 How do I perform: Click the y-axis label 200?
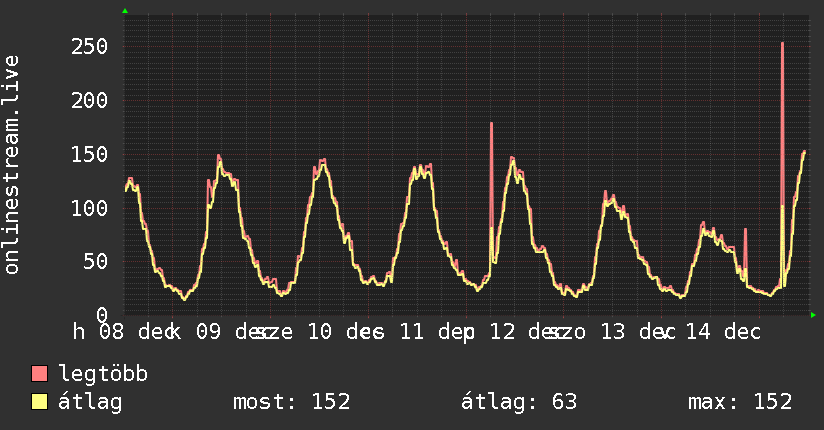click(x=89, y=100)
